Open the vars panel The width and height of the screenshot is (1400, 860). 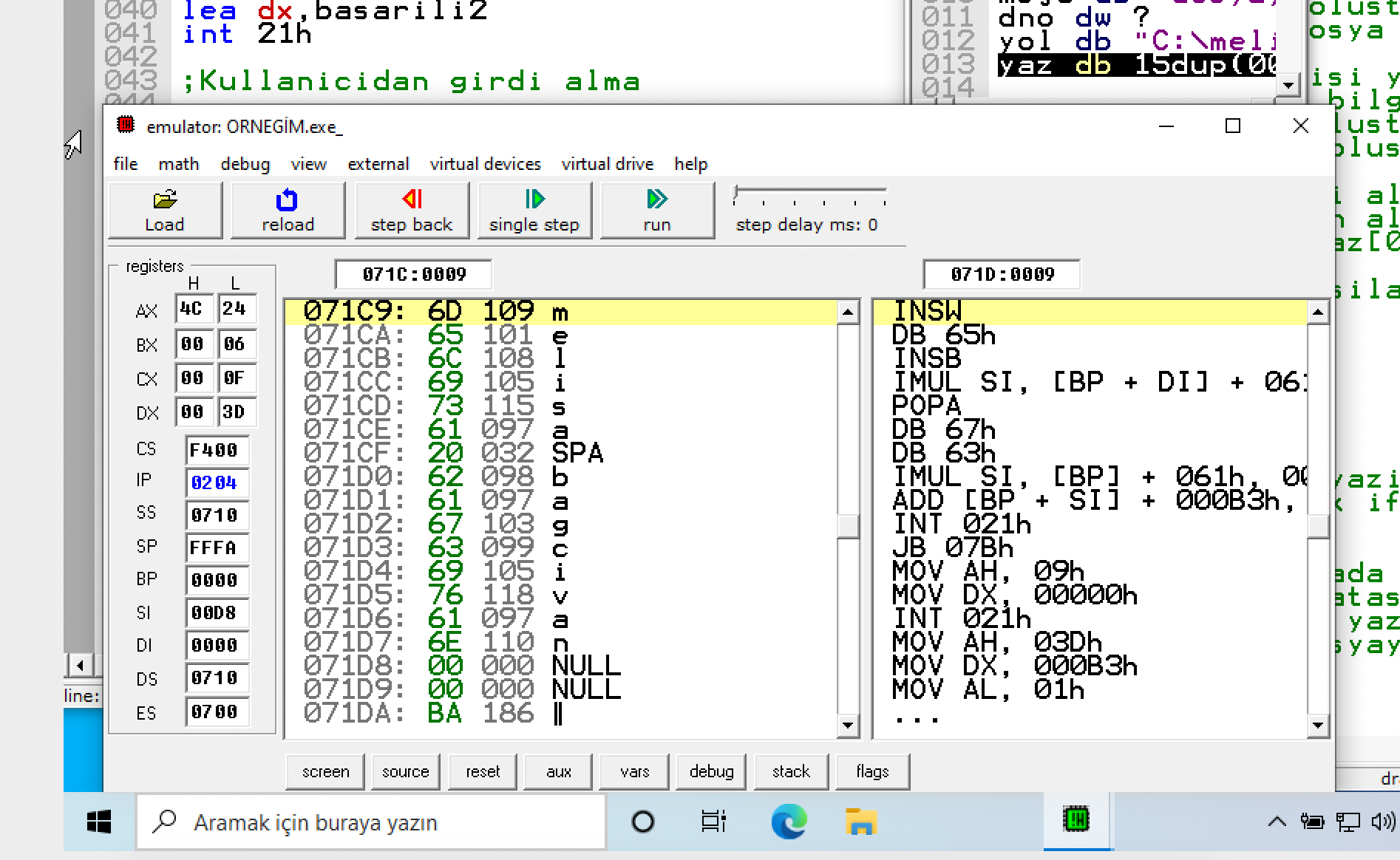click(634, 771)
